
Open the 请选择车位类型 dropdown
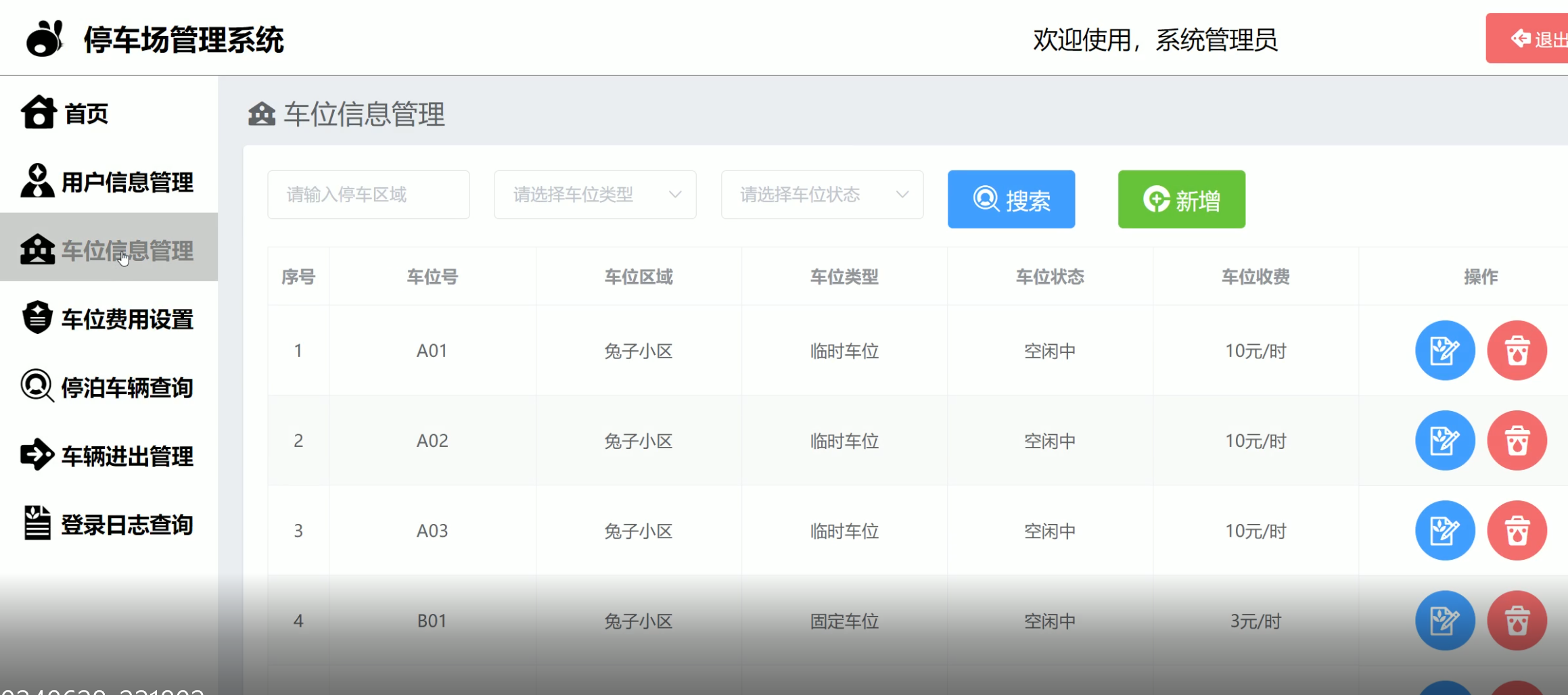point(594,195)
